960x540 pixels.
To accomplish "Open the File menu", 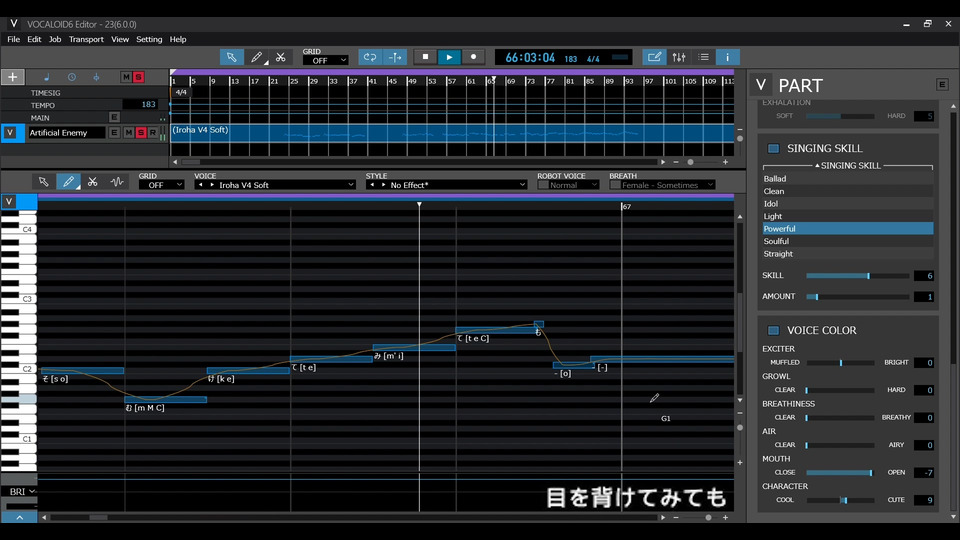I will point(13,39).
